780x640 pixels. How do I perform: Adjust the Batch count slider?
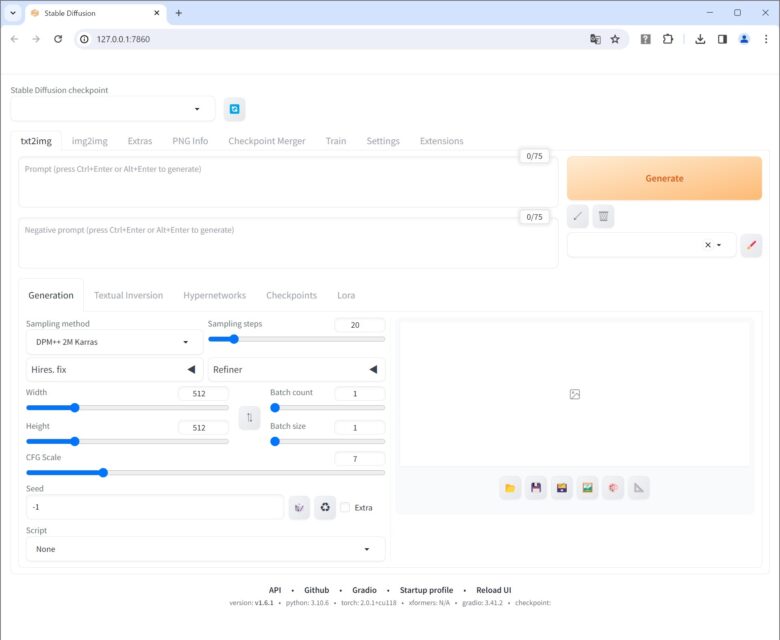pyautogui.click(x=327, y=408)
